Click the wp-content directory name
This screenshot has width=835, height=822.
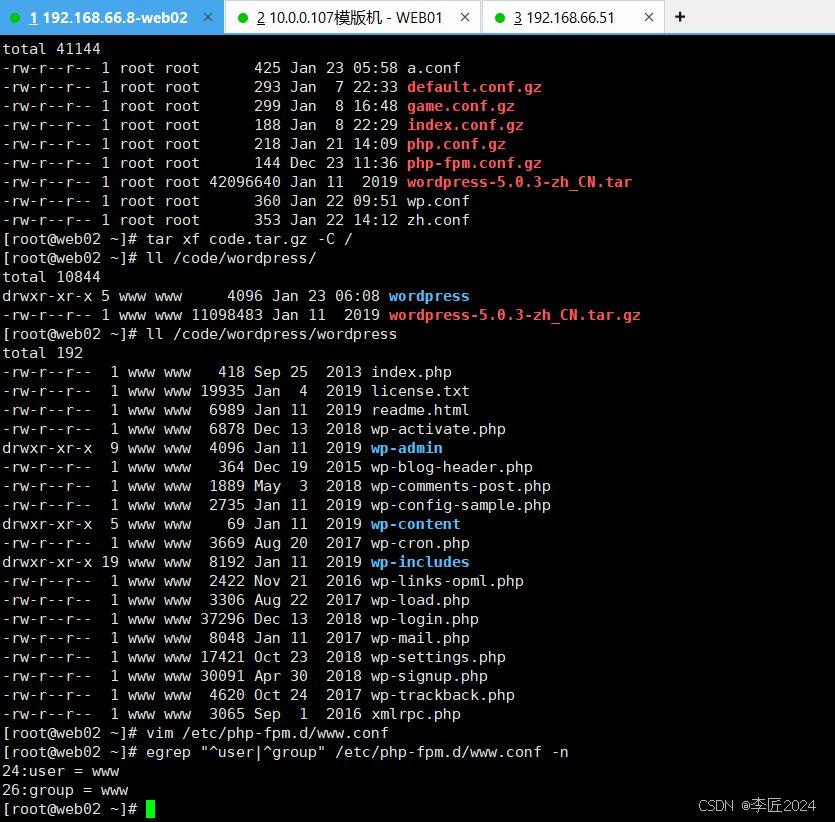[x=415, y=524]
